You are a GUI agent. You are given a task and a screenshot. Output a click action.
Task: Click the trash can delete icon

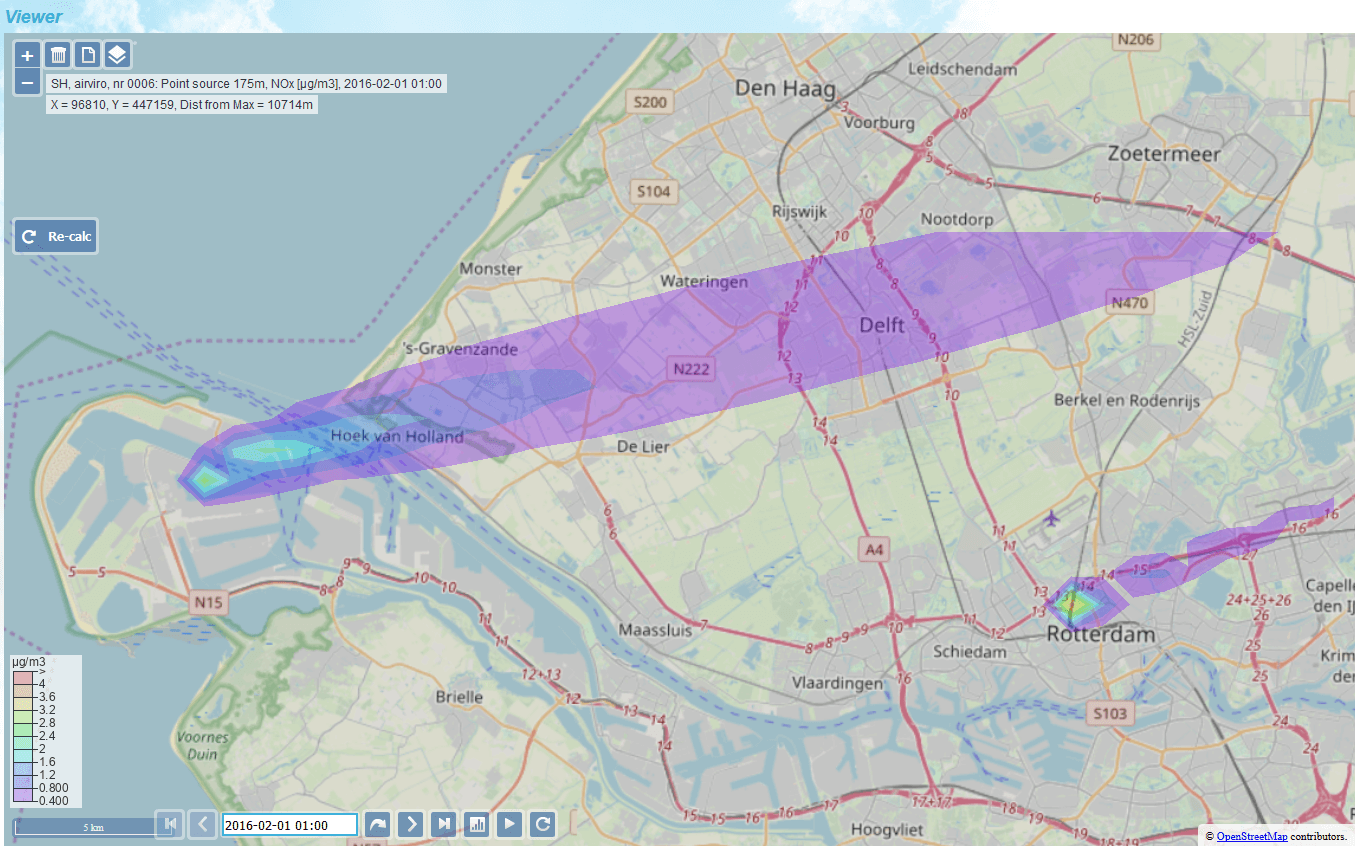[59, 55]
